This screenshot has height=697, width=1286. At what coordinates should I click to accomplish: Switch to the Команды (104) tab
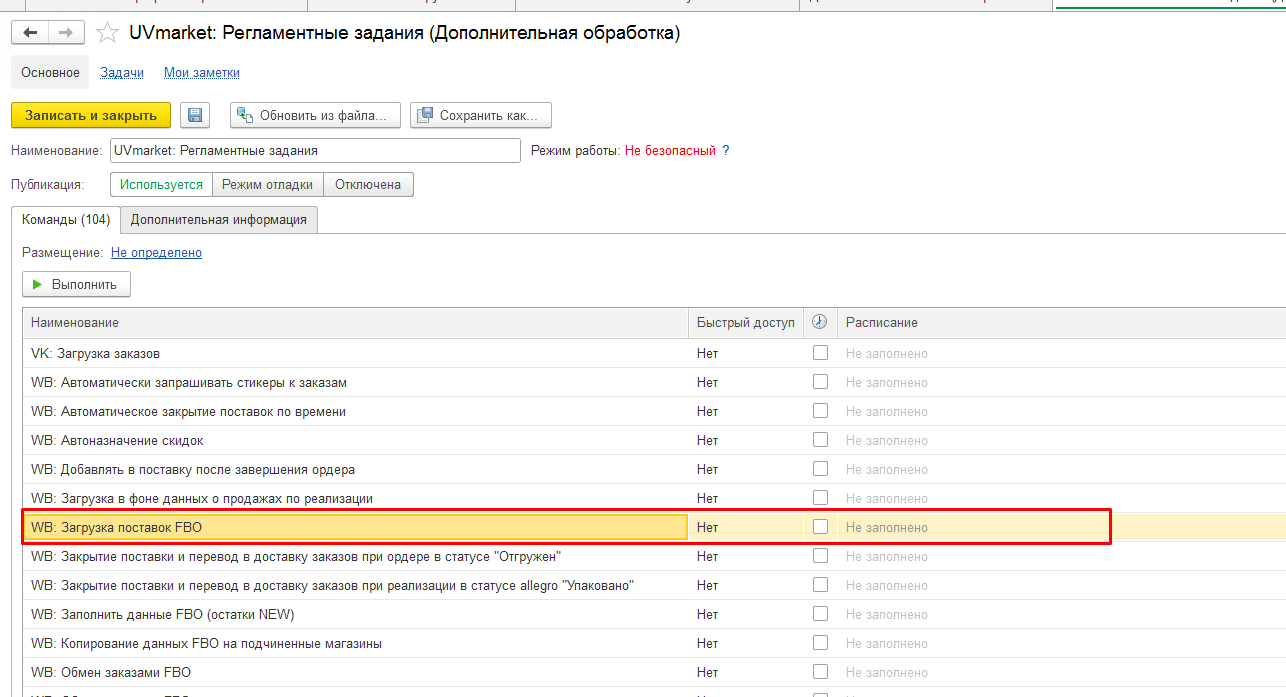(66, 220)
